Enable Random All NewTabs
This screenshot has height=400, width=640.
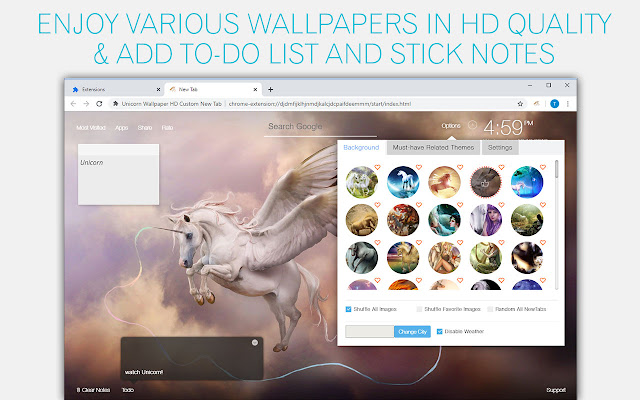(490, 309)
